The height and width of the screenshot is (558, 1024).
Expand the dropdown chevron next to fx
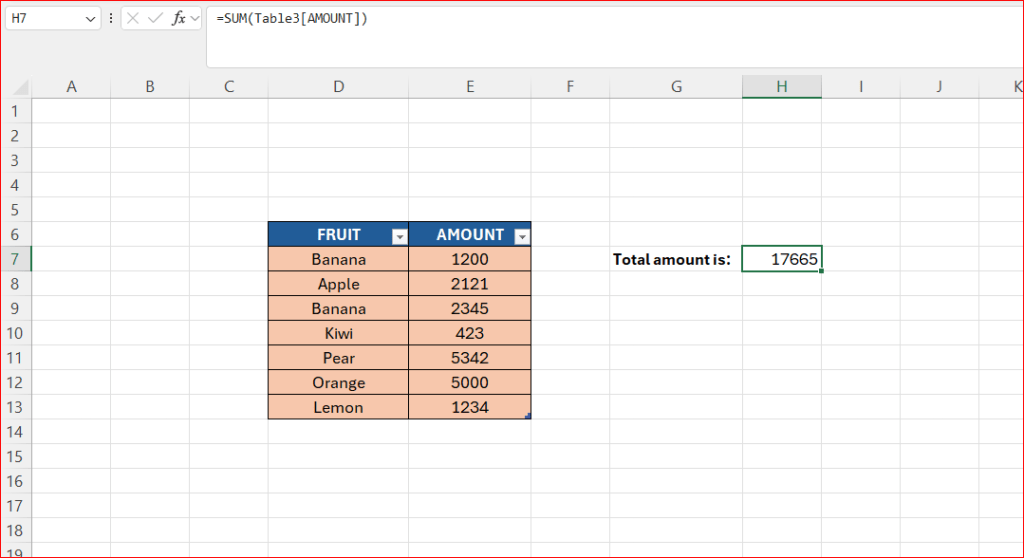coord(196,18)
